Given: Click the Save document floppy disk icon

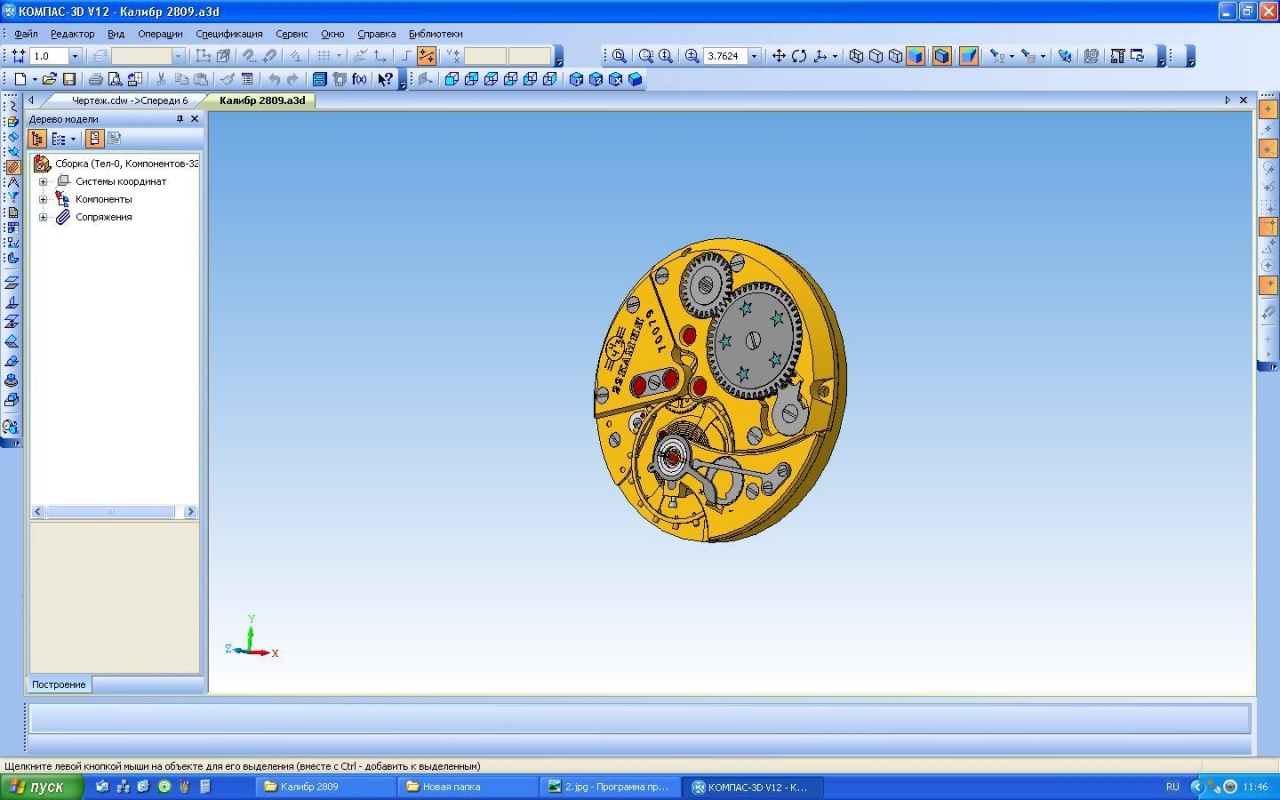Looking at the screenshot, I should click(x=69, y=79).
